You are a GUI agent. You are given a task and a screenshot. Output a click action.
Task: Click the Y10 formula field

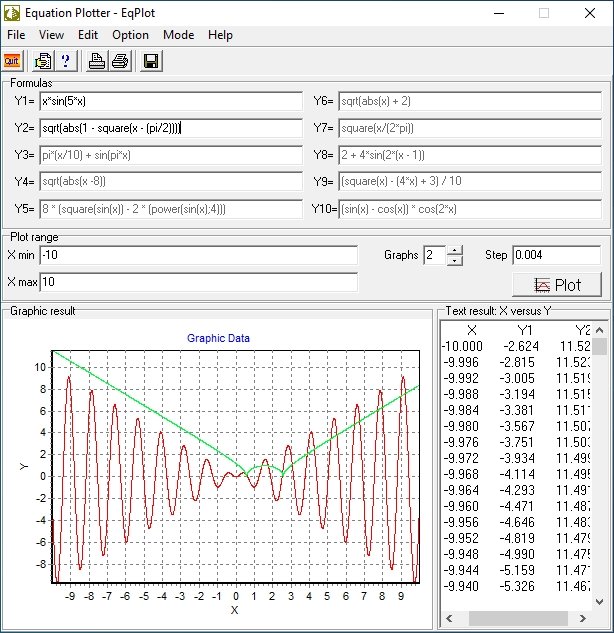[470, 209]
